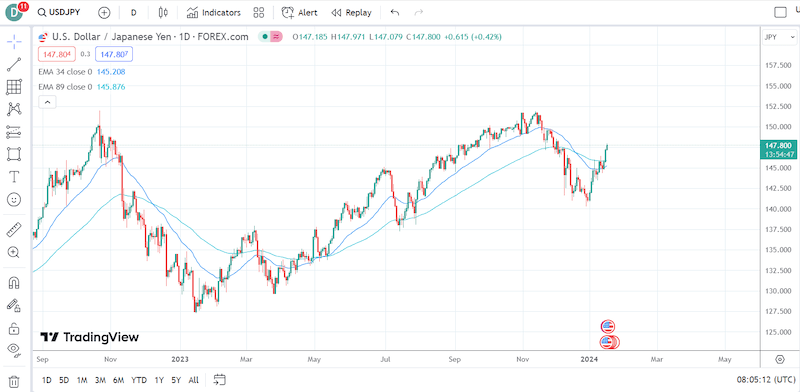Select the EMA 34 close indicator legend

82,72
